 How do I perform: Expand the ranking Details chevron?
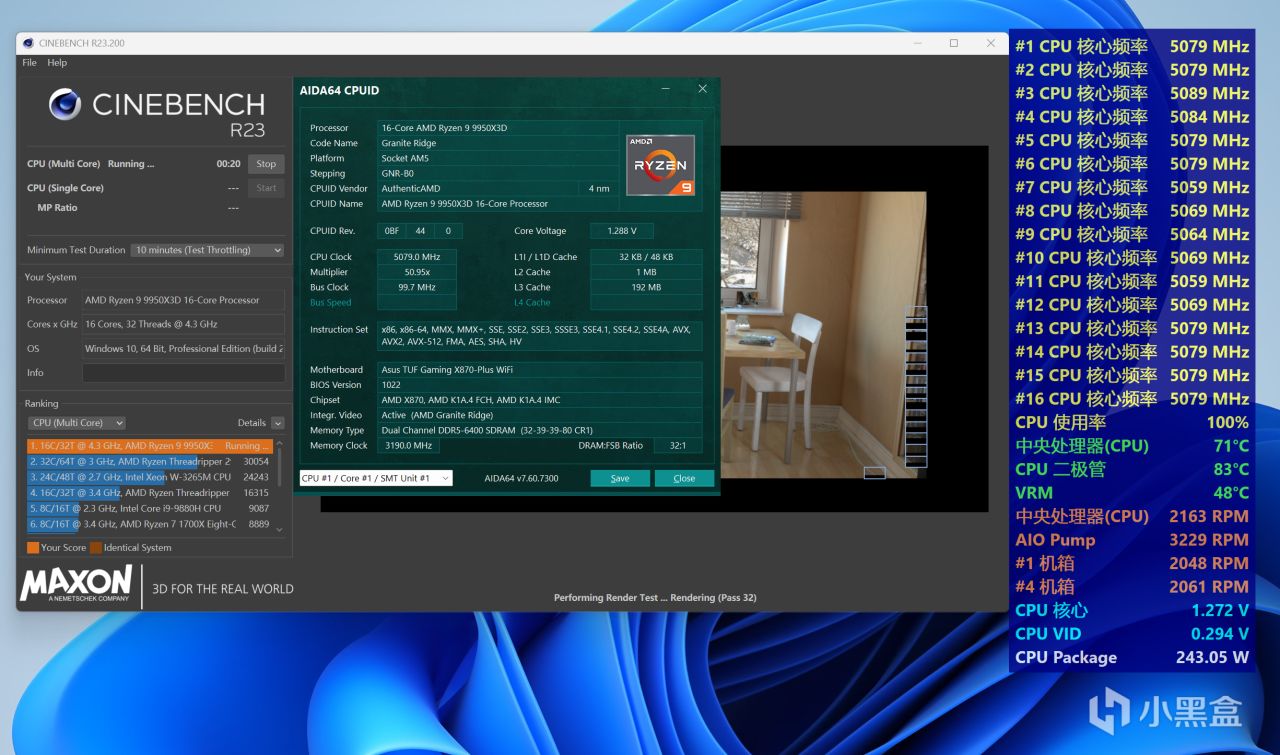278,423
